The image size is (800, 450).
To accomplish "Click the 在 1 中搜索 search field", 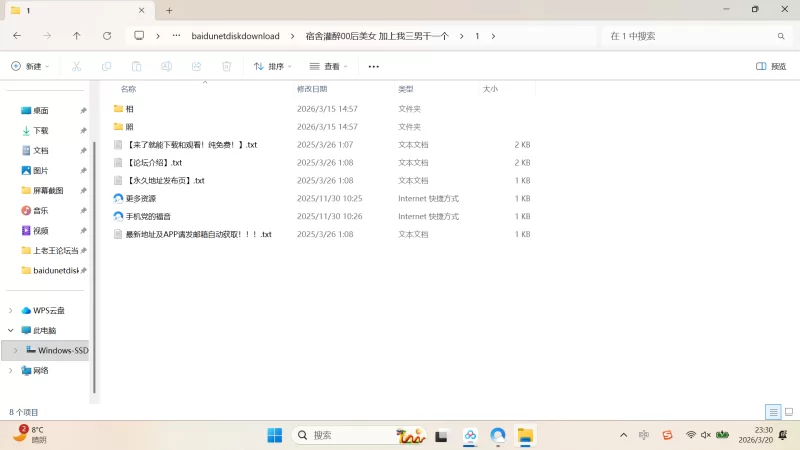I will [x=690, y=36].
